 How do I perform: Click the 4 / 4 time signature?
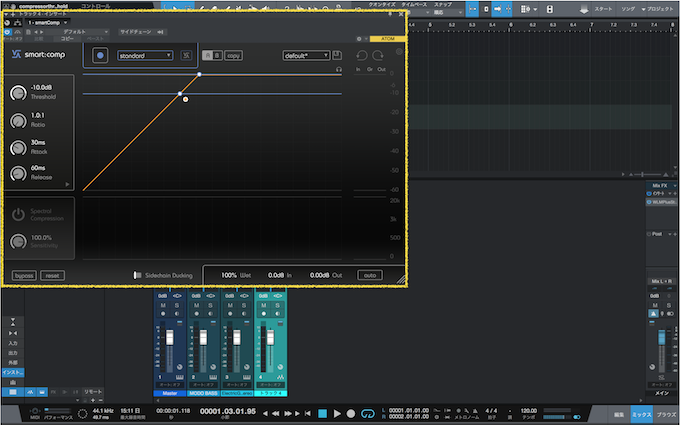click(x=491, y=411)
